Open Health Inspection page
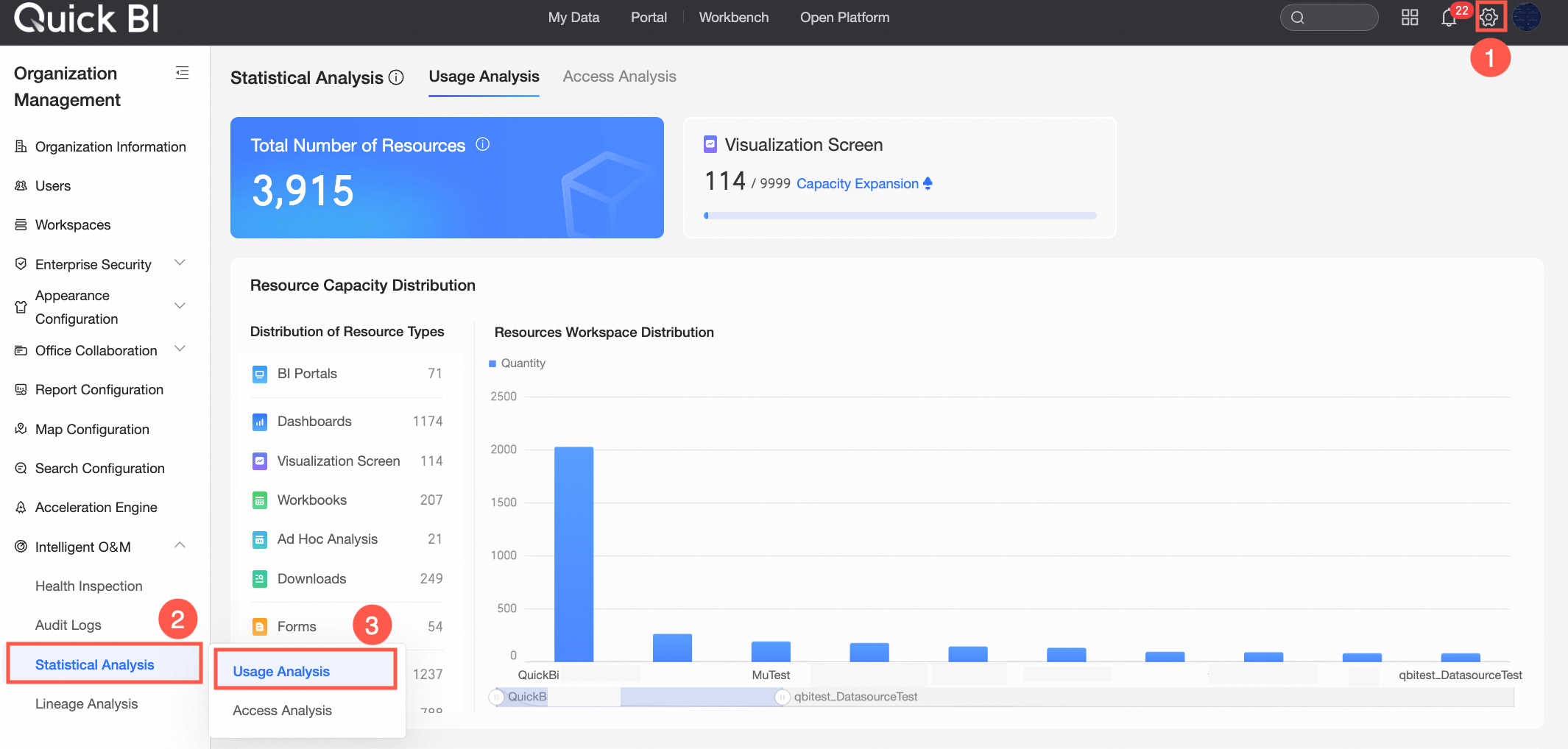The width and height of the screenshot is (1568, 749). coord(89,586)
